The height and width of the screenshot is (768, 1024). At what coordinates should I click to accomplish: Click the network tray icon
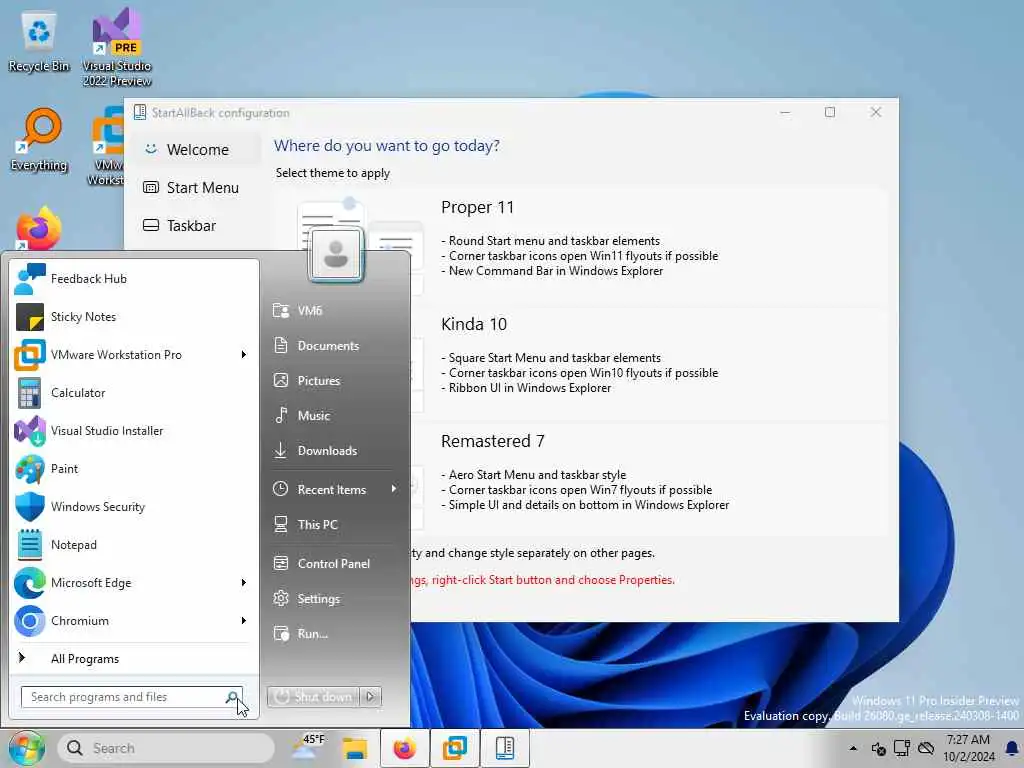pos(903,748)
